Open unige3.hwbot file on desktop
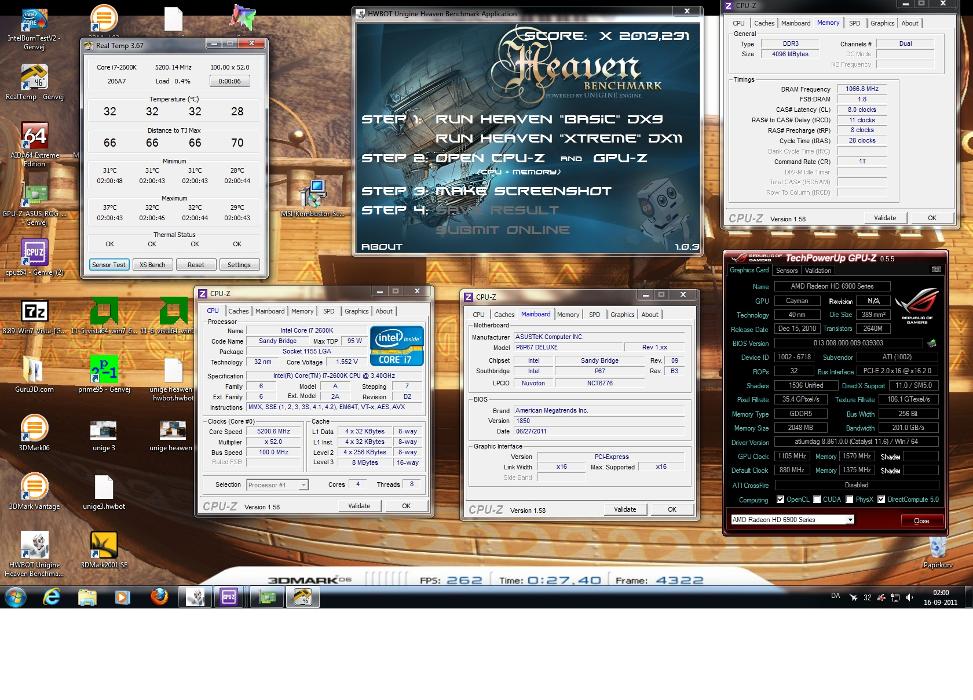The image size is (973, 700). point(104,492)
